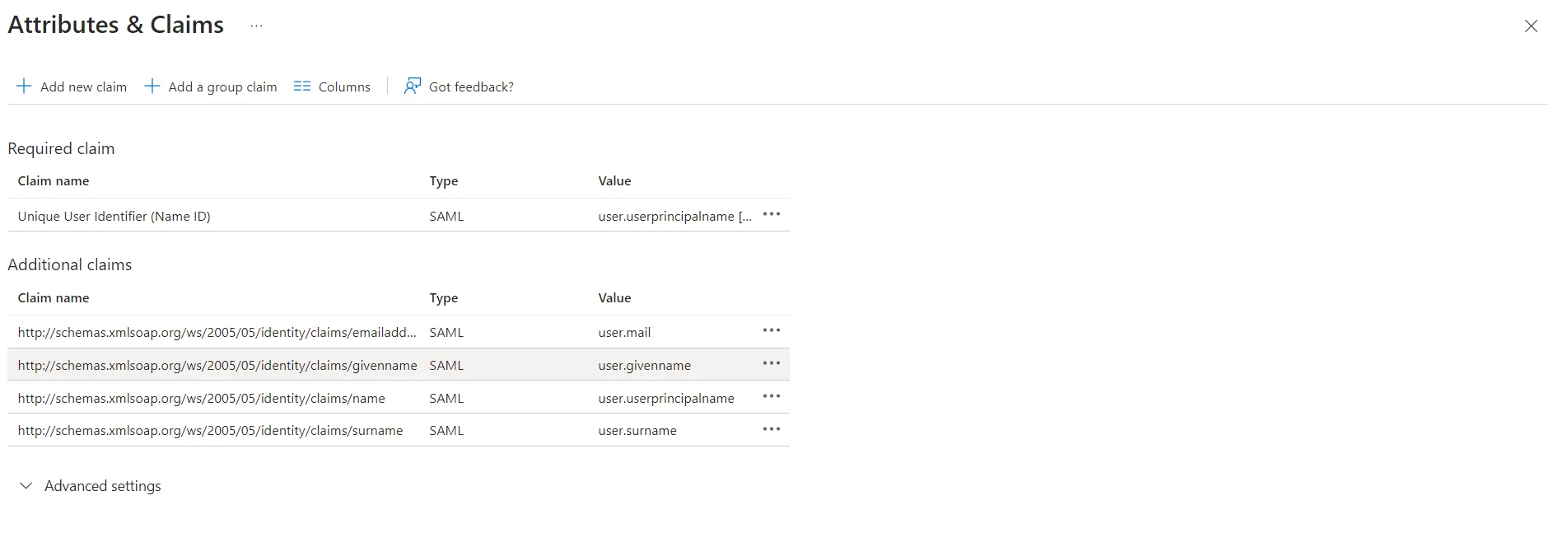Open the Unique User Identifier (Name ID) claim

tap(114, 217)
